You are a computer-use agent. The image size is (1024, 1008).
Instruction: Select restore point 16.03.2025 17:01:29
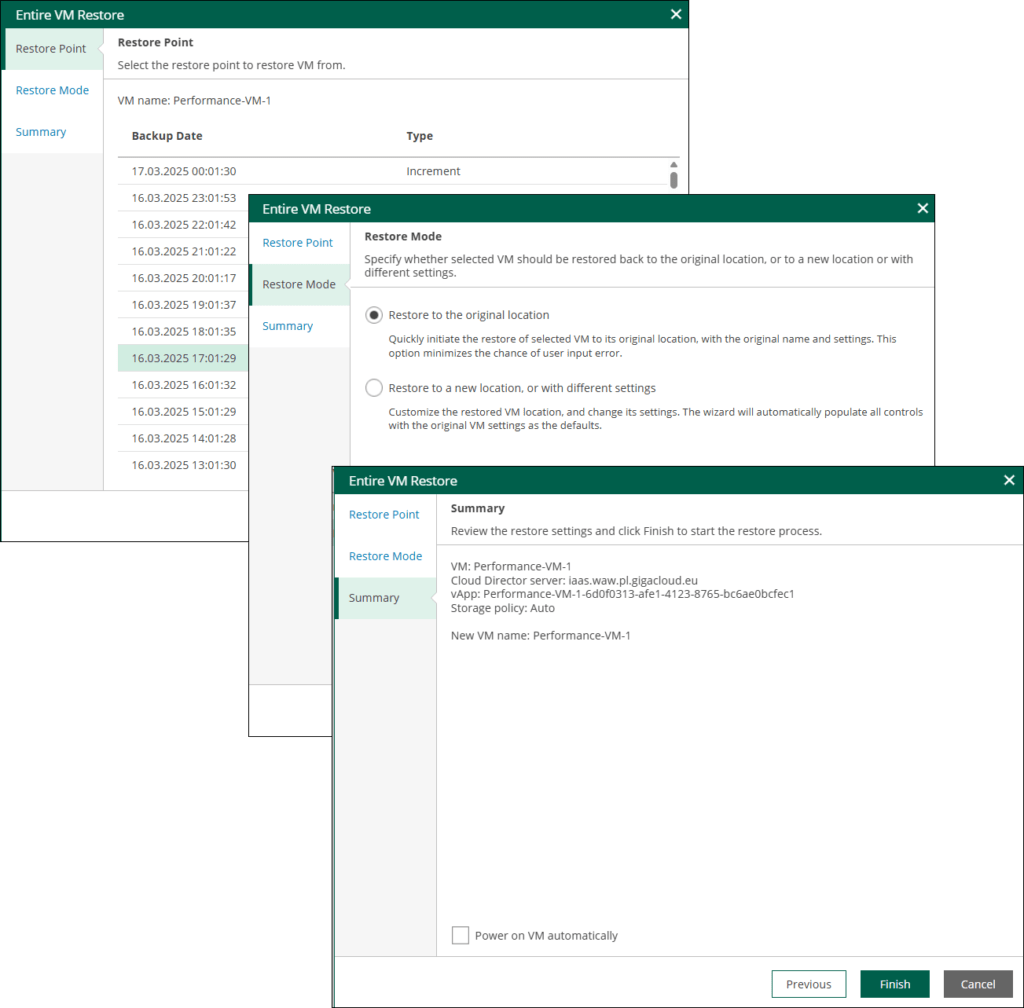pyautogui.click(x=184, y=358)
